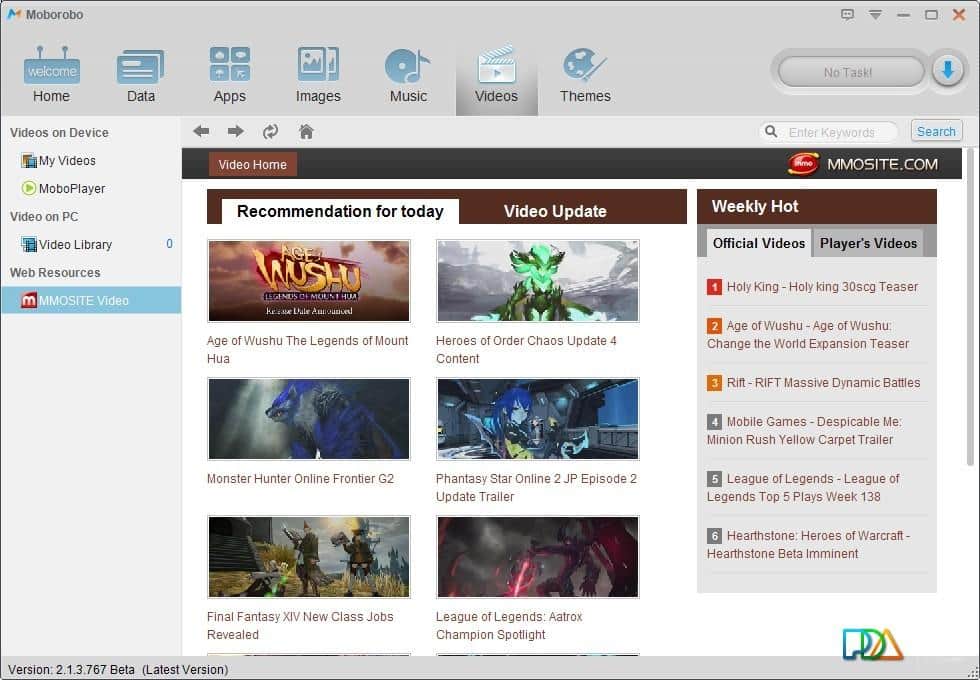Open the Apps section
The image size is (980, 680).
tap(229, 75)
